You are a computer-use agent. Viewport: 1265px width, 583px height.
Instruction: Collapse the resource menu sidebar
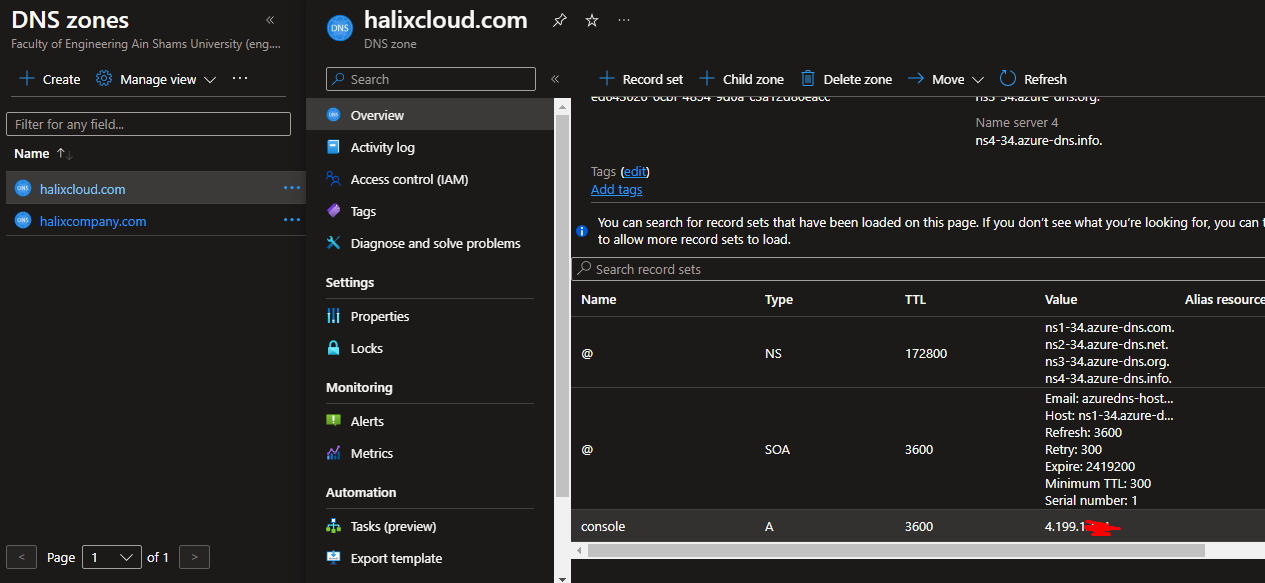coord(554,79)
